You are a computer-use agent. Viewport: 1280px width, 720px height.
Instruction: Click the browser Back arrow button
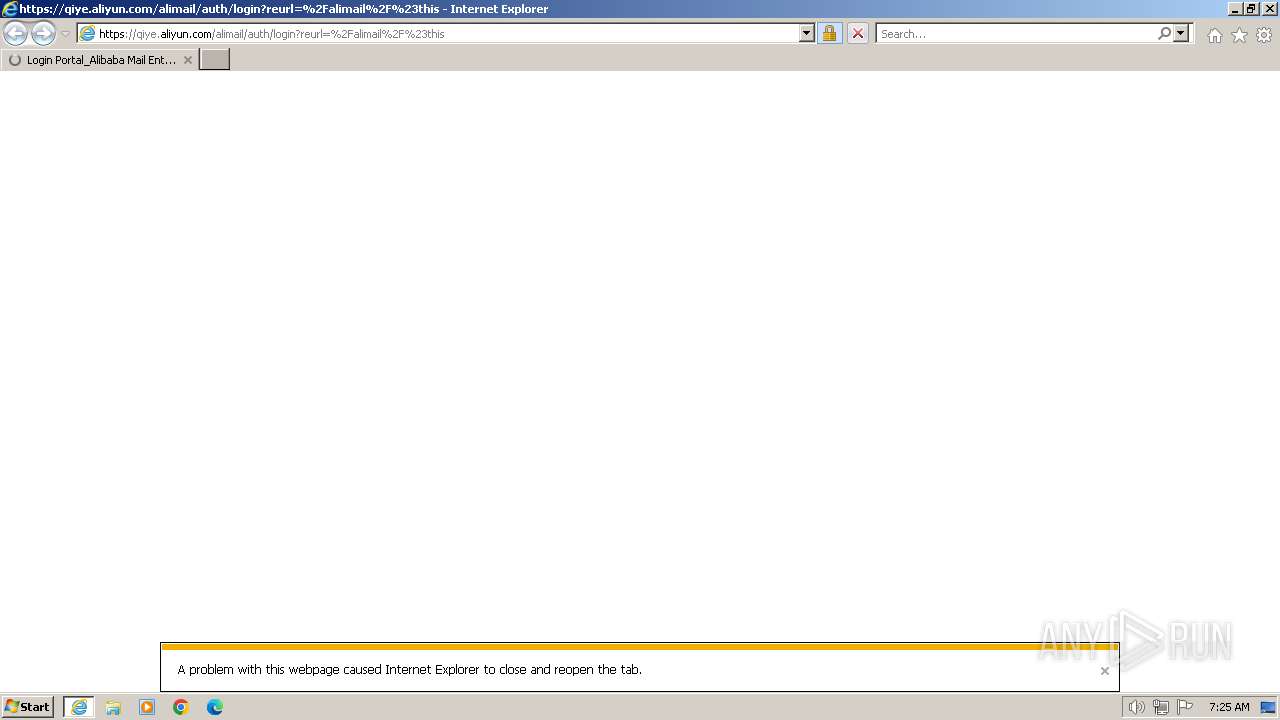coord(15,34)
